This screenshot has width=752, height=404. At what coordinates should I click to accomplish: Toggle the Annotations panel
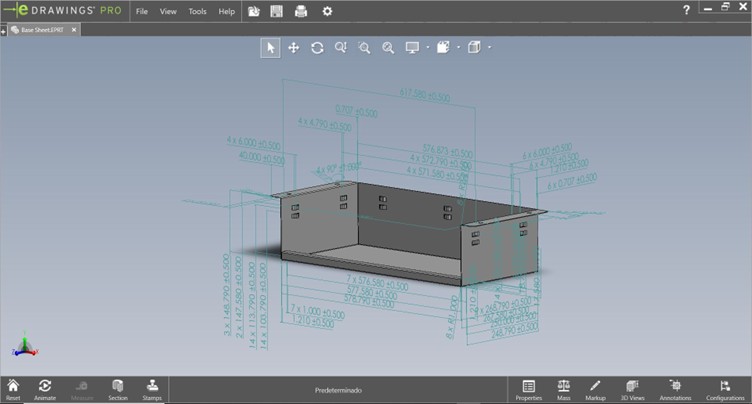tap(676, 388)
